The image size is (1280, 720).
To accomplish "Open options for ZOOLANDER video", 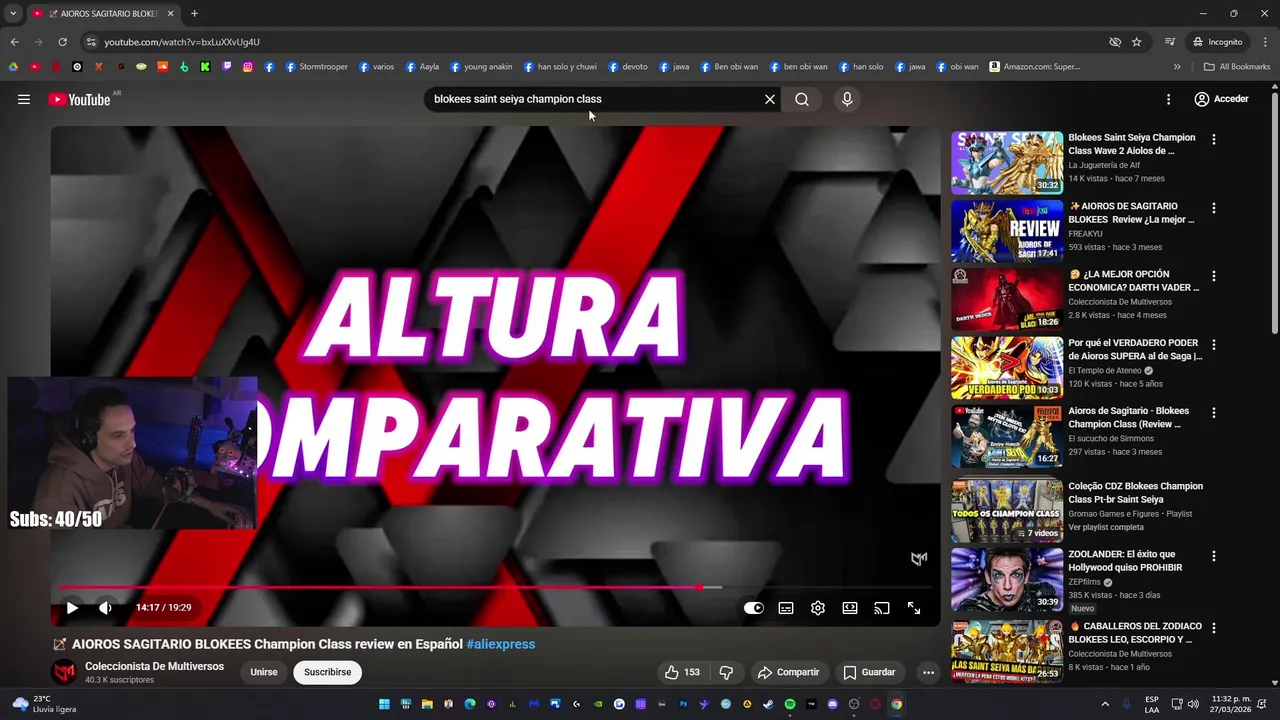I will (1214, 556).
